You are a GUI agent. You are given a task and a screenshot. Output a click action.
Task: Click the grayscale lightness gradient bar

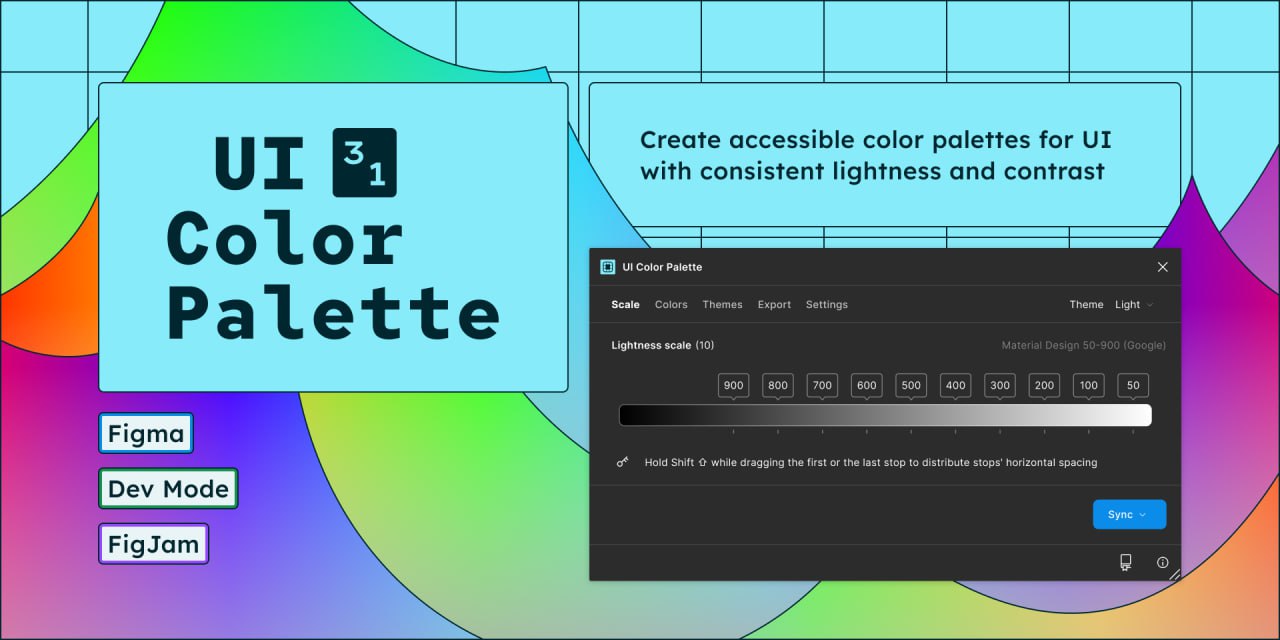(x=885, y=415)
